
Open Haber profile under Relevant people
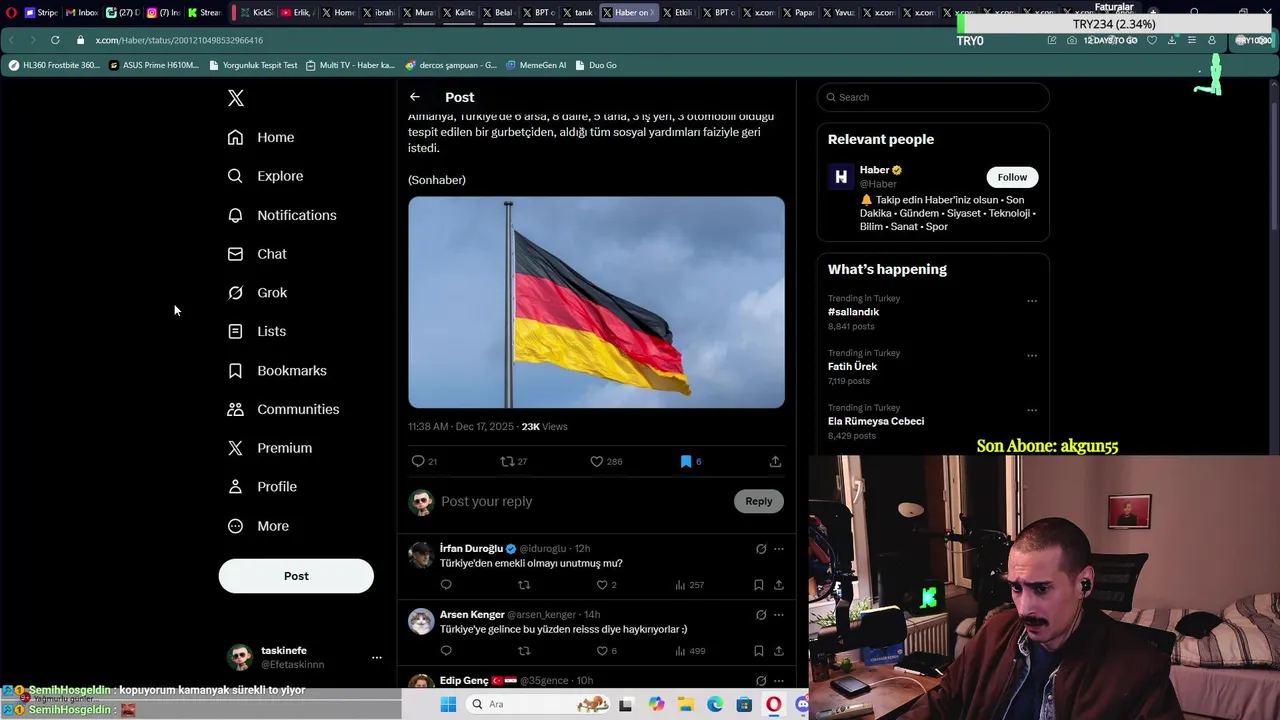874,170
